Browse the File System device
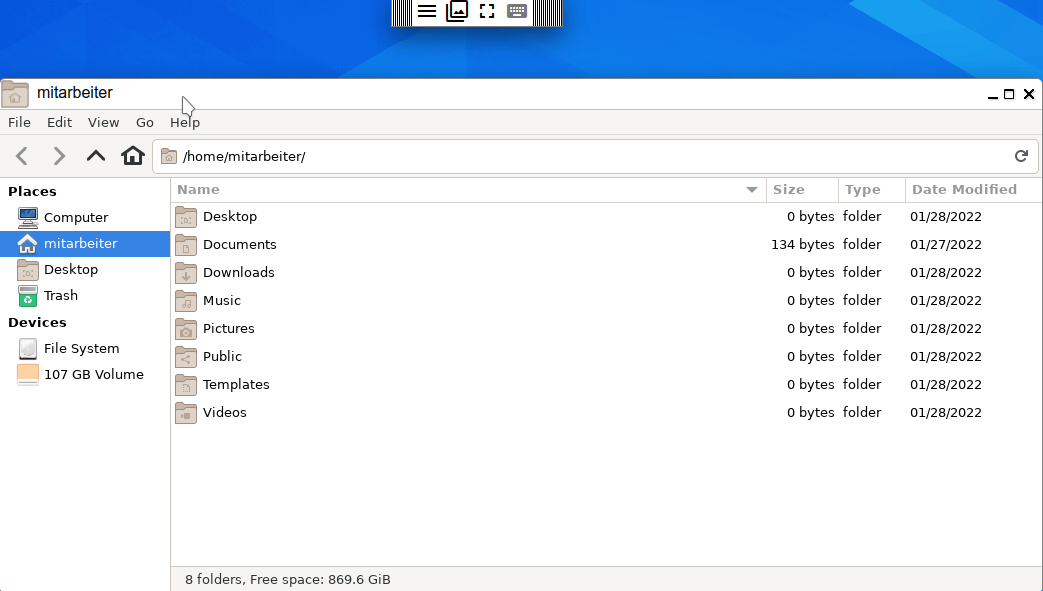 coord(83,348)
